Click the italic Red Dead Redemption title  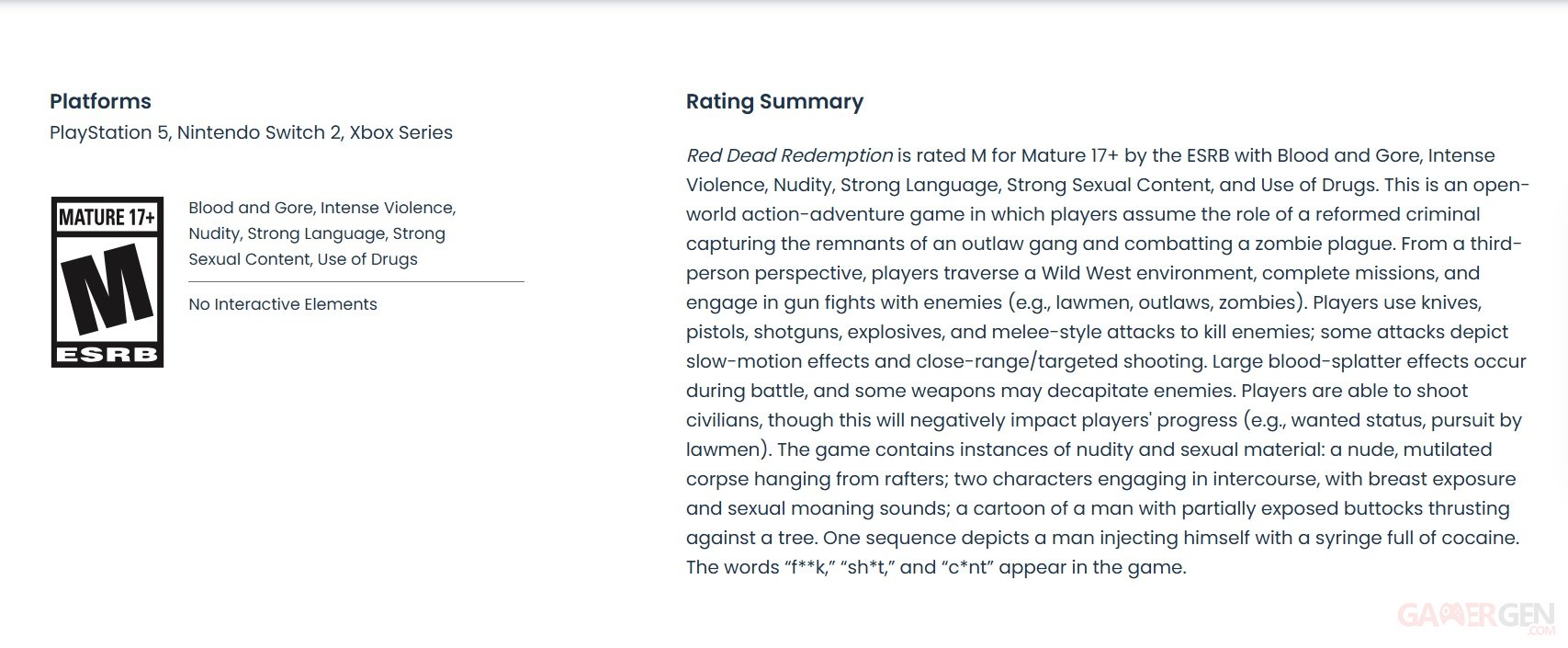tap(789, 155)
